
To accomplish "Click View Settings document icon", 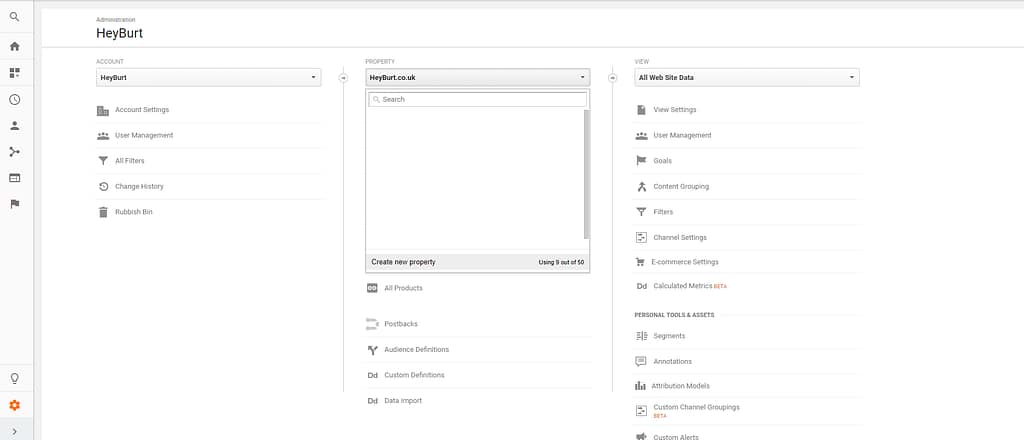I will click(x=641, y=110).
